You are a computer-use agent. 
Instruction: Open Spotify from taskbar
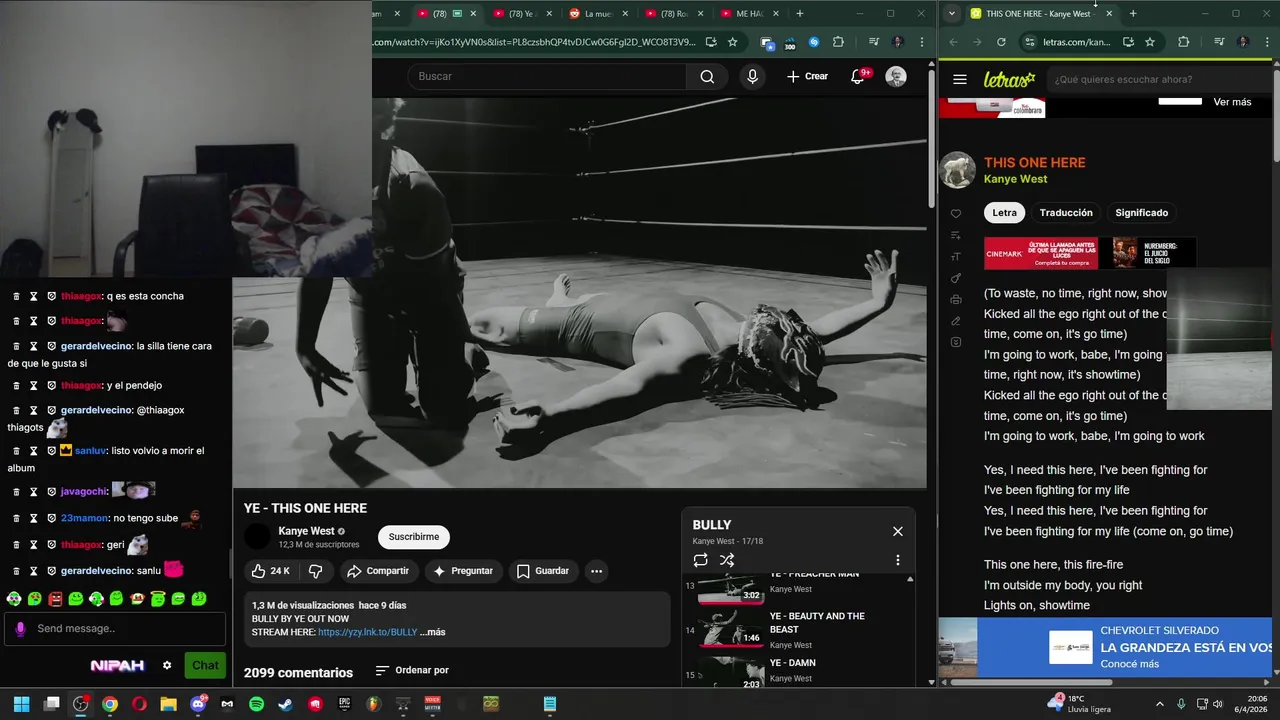[x=256, y=704]
